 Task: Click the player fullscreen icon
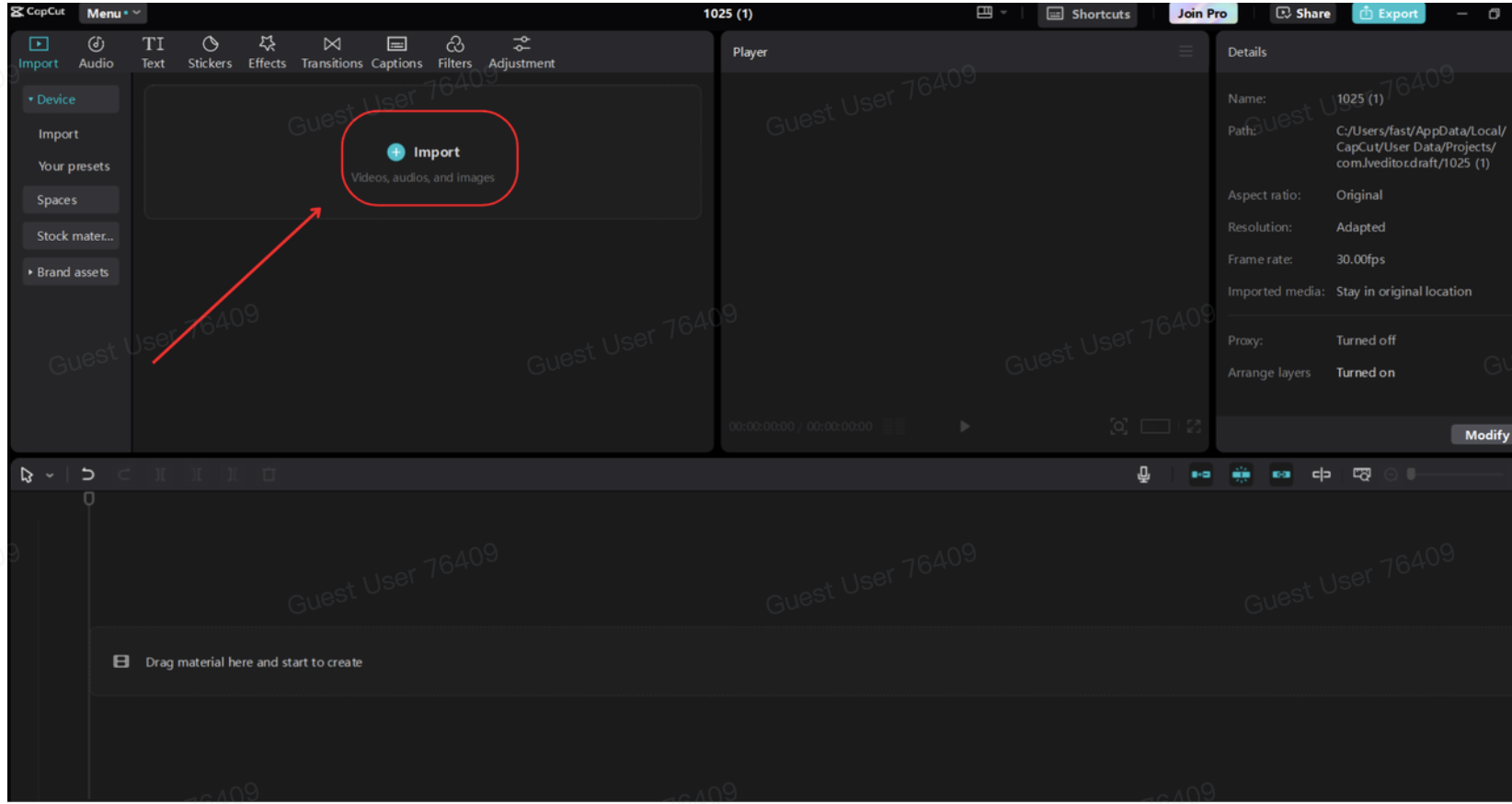tap(1194, 426)
